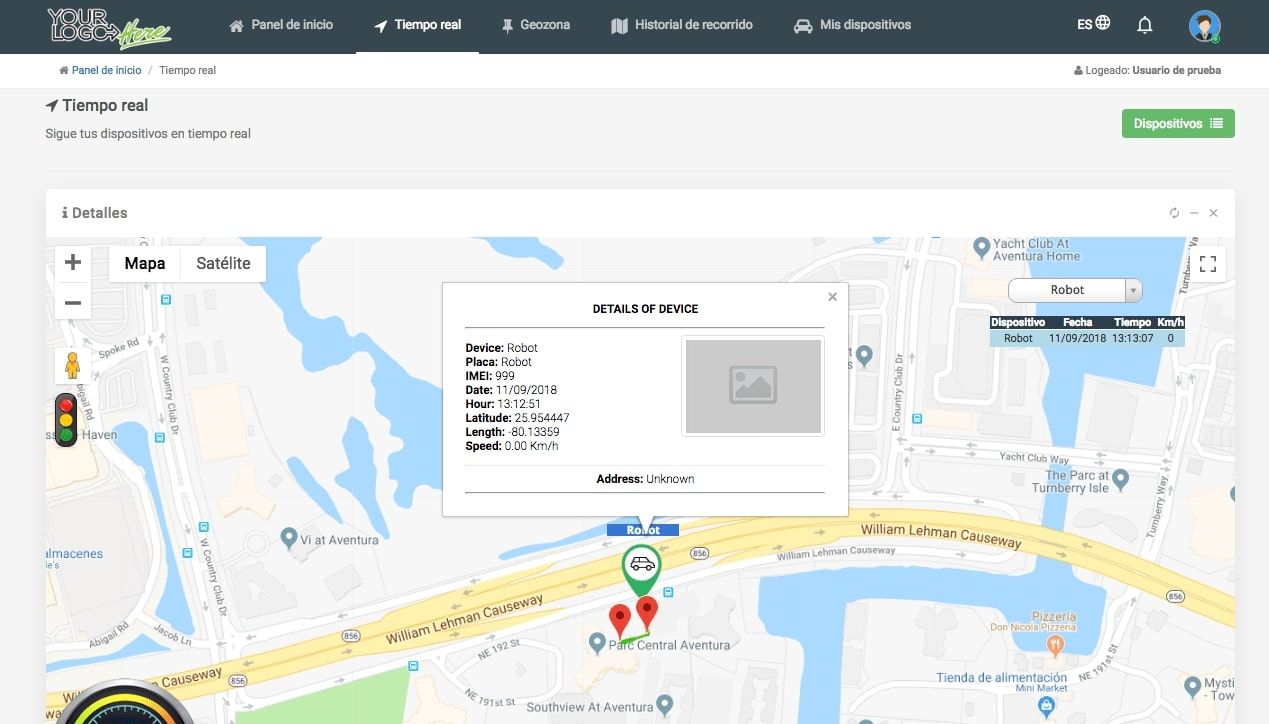Refresh the Detalles panel
The image size is (1269, 724).
point(1175,213)
